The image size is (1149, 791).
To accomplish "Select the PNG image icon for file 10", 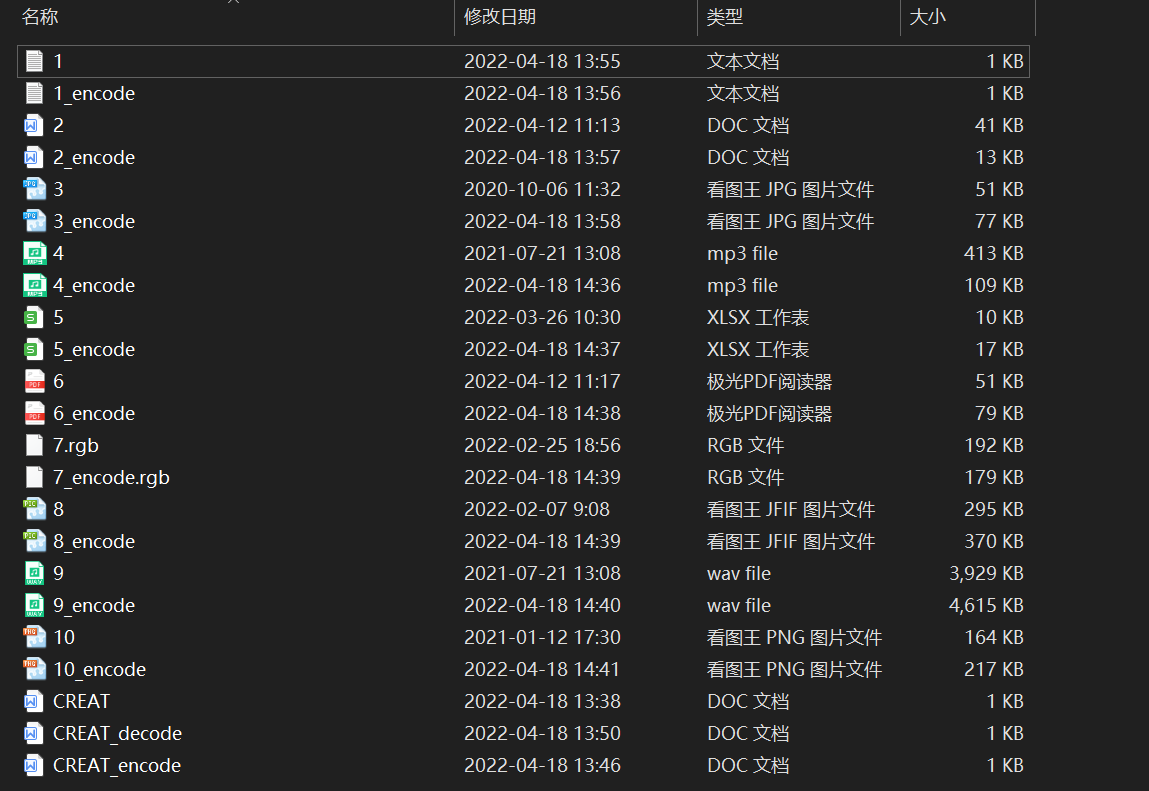I will (34, 637).
